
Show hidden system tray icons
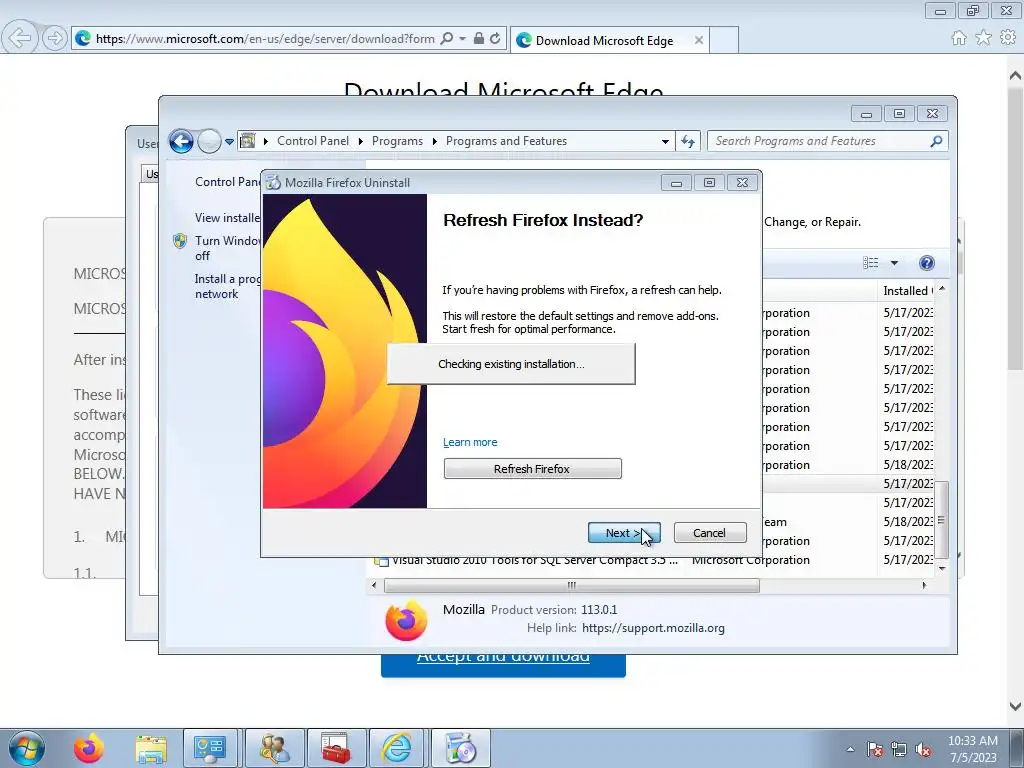coord(850,749)
